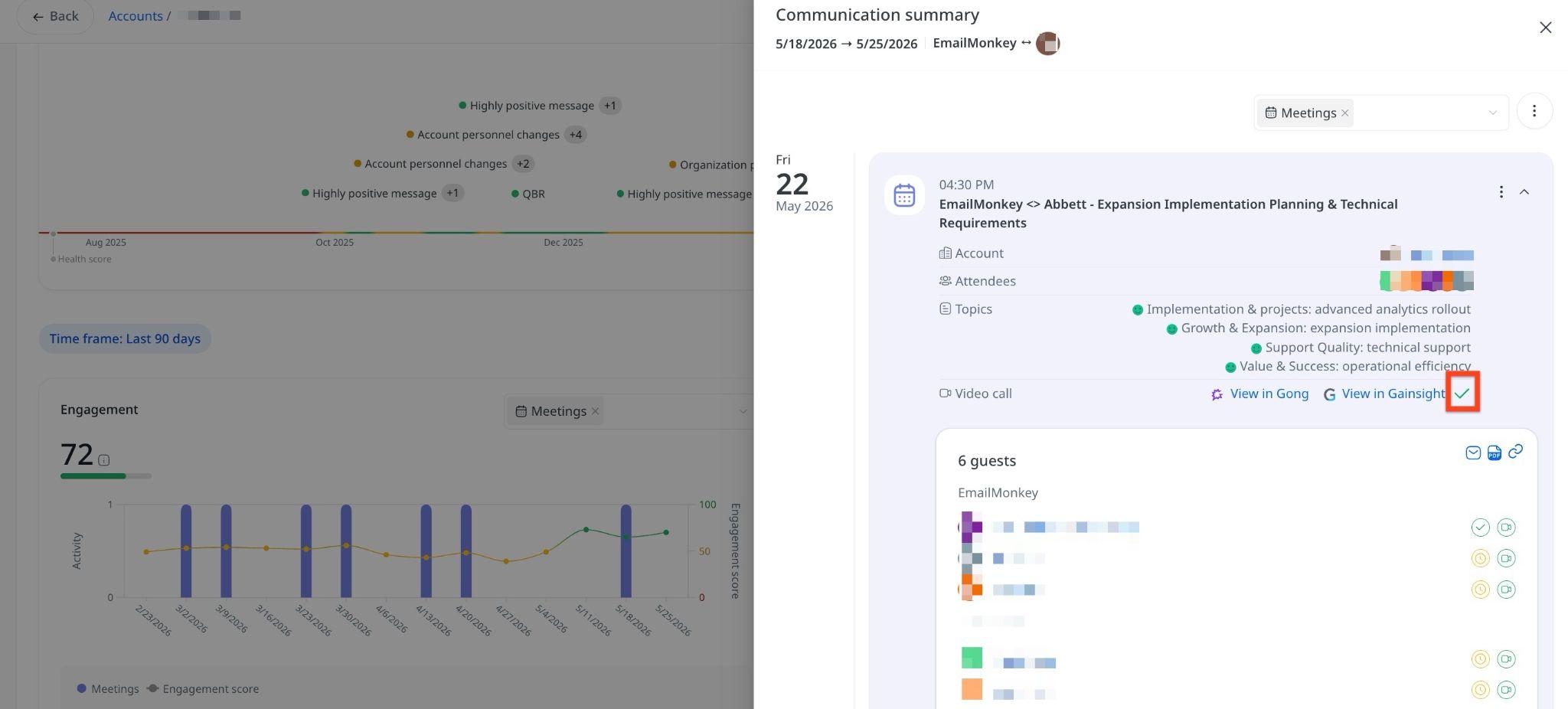This screenshot has width=1568, height=709.
Task: Click the video icon of third EmailMonkey guest
Action: point(1506,590)
